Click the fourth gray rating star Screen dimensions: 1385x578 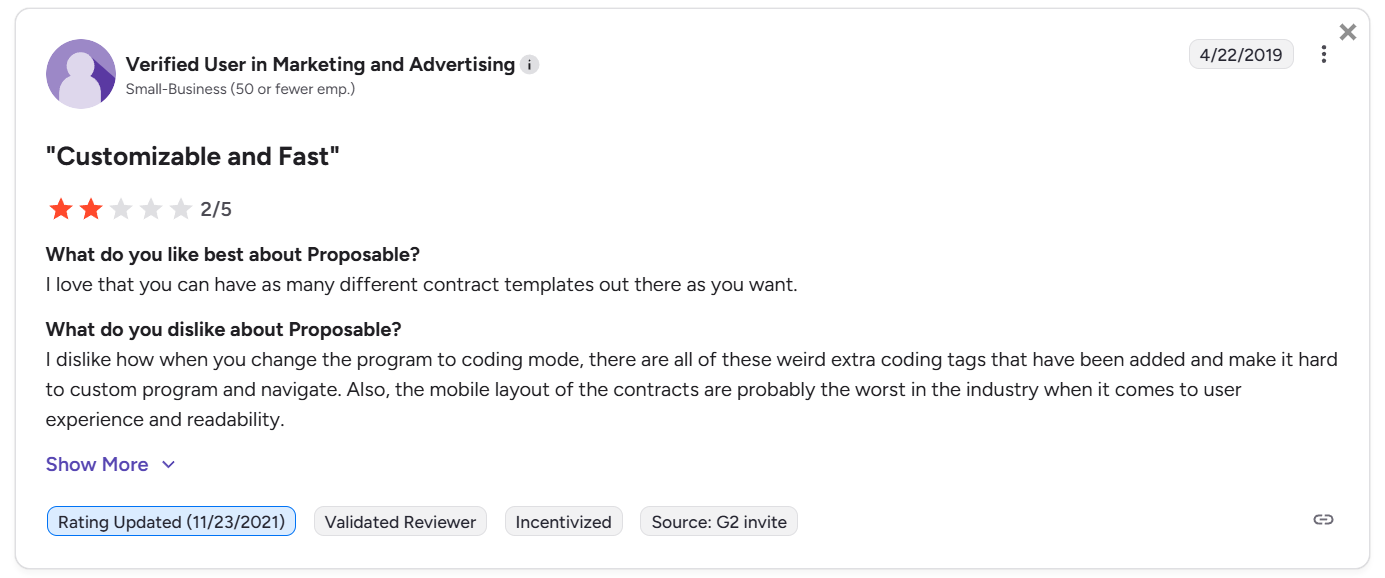(x=151, y=209)
